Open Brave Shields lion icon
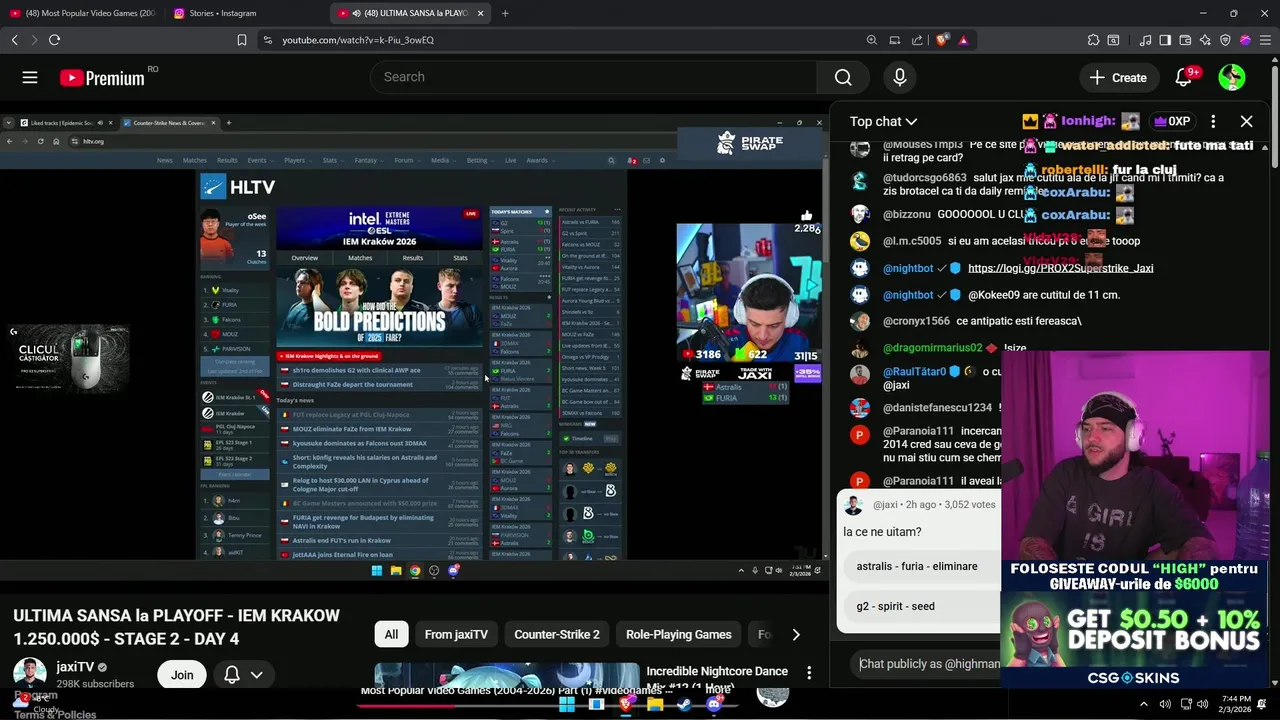 [x=942, y=40]
